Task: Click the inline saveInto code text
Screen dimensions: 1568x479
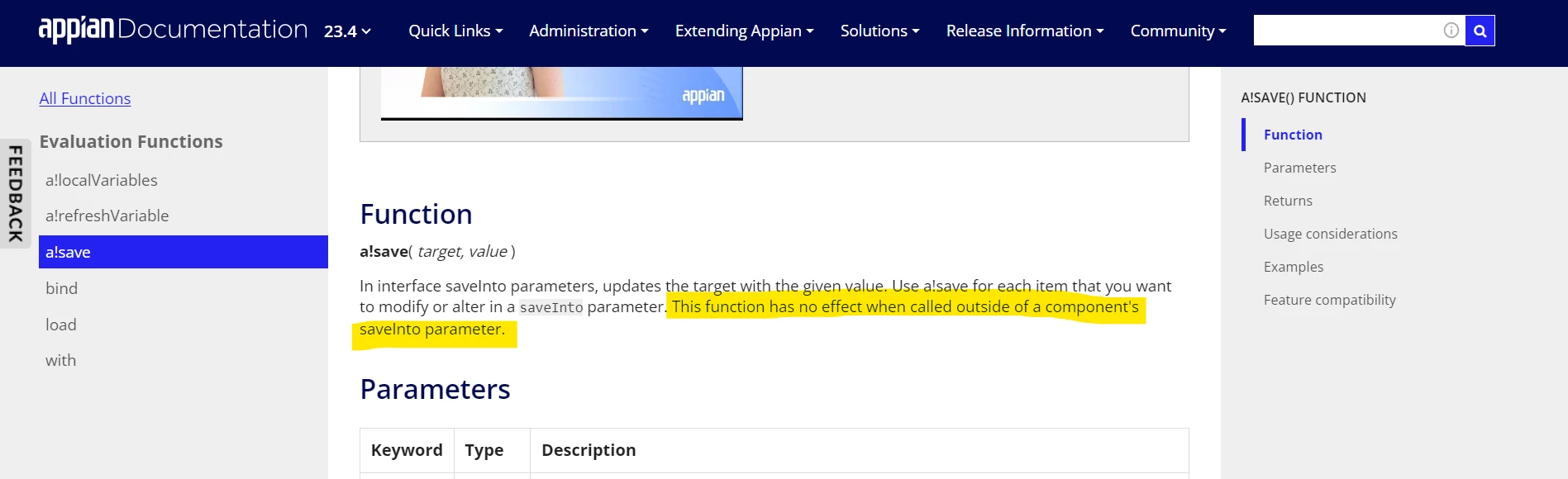Action: point(551,307)
